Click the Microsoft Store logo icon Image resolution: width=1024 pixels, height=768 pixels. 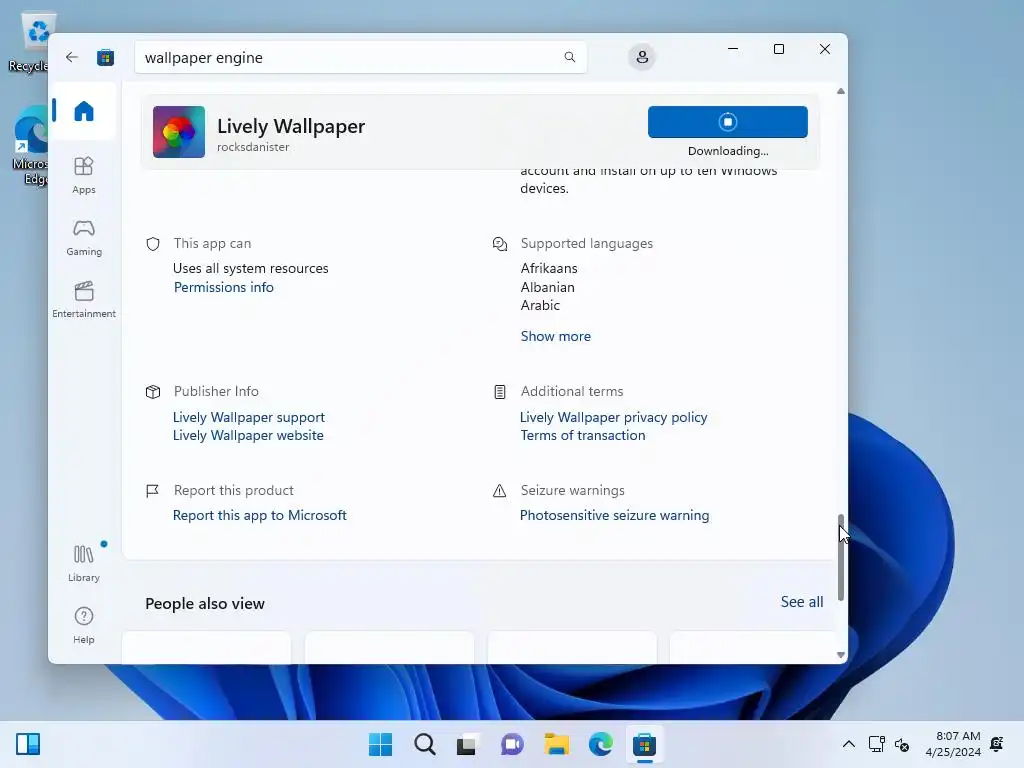pyautogui.click(x=105, y=57)
